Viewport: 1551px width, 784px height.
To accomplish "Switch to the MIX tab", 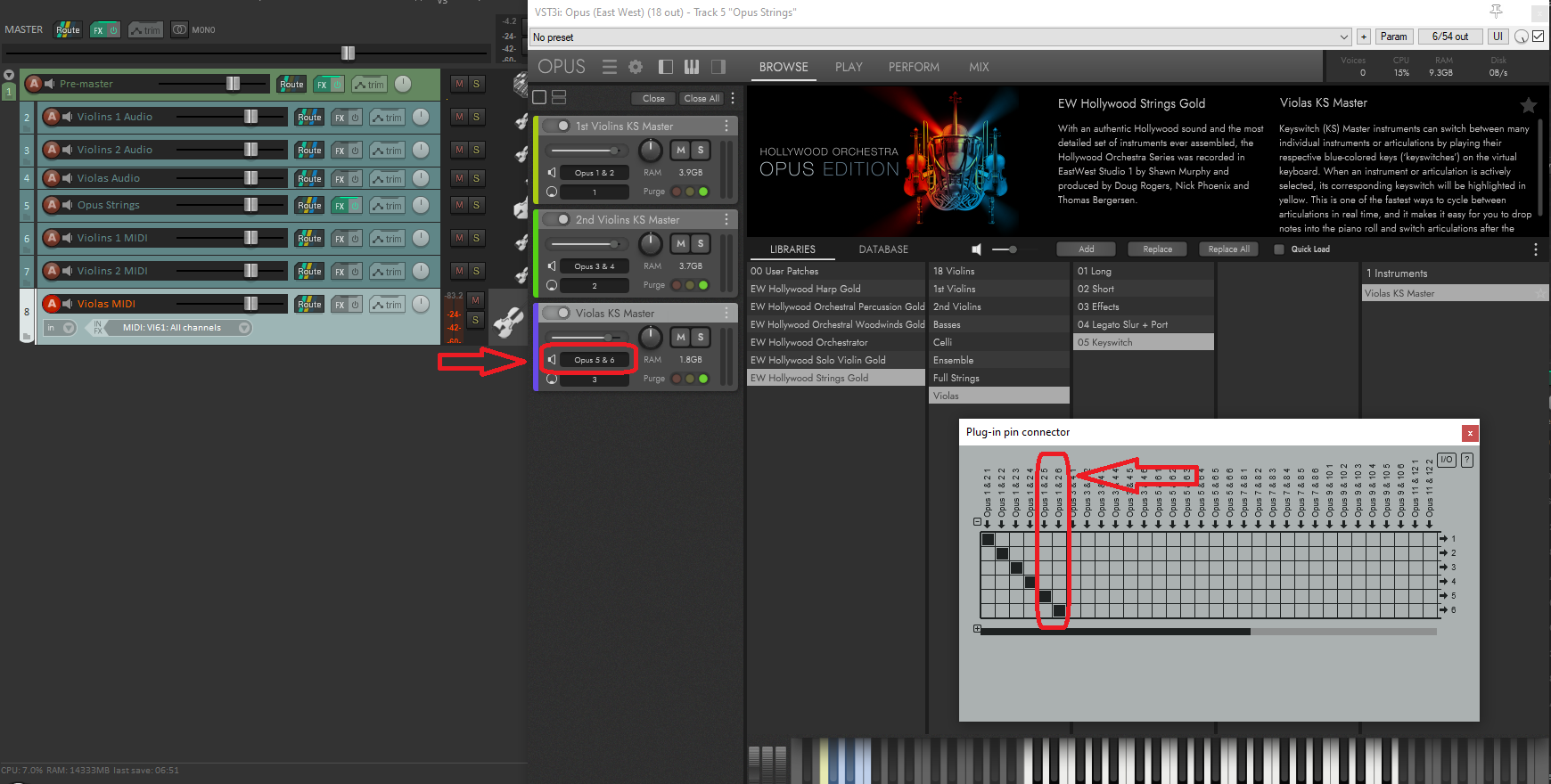I will pyautogui.click(x=979, y=67).
